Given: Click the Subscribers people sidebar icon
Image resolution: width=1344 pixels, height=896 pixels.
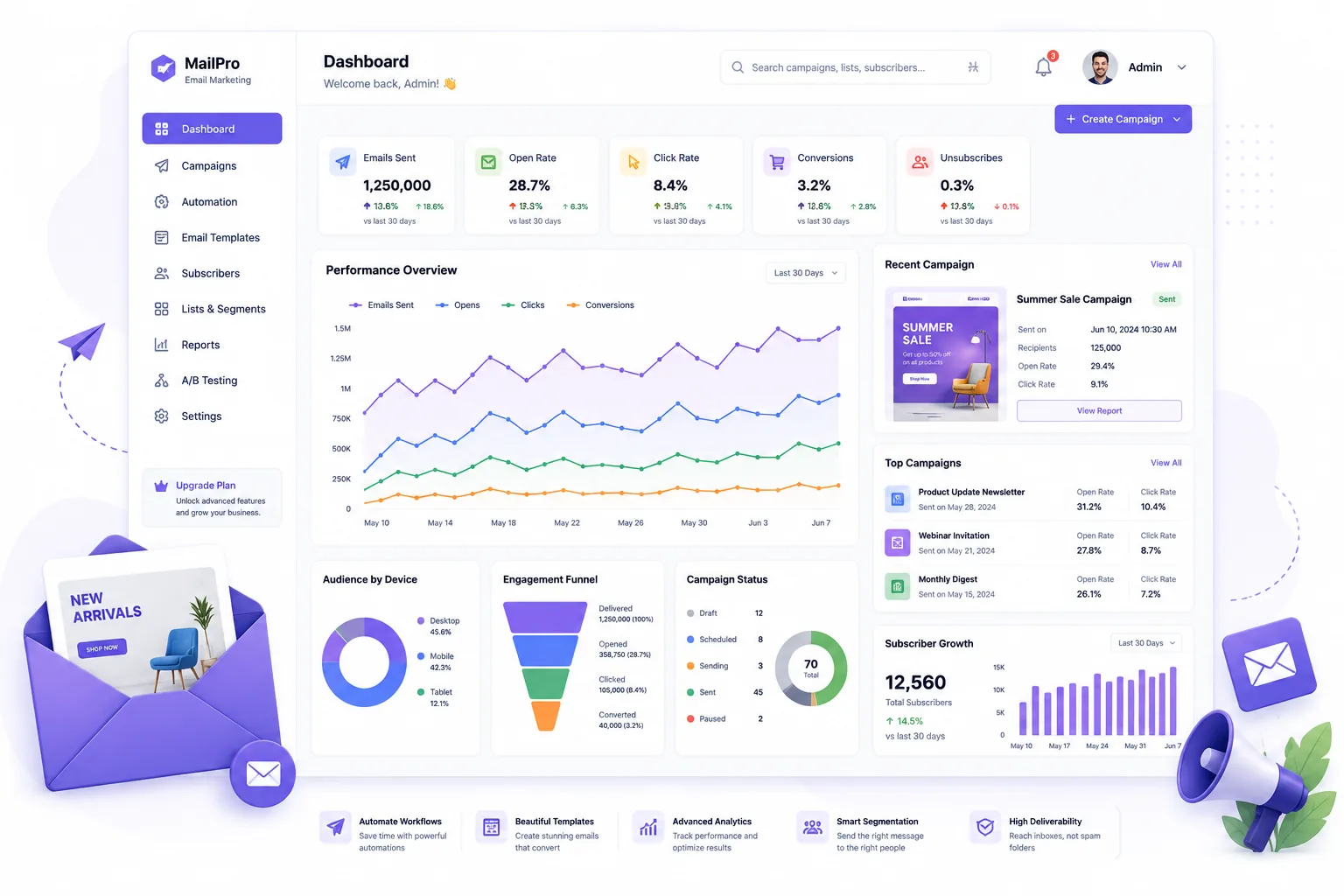Looking at the screenshot, I should [x=161, y=273].
